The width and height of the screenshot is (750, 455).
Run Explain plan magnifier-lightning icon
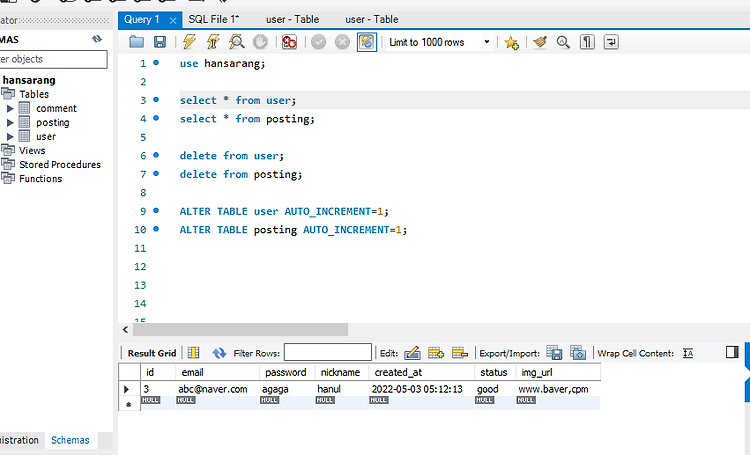237,42
